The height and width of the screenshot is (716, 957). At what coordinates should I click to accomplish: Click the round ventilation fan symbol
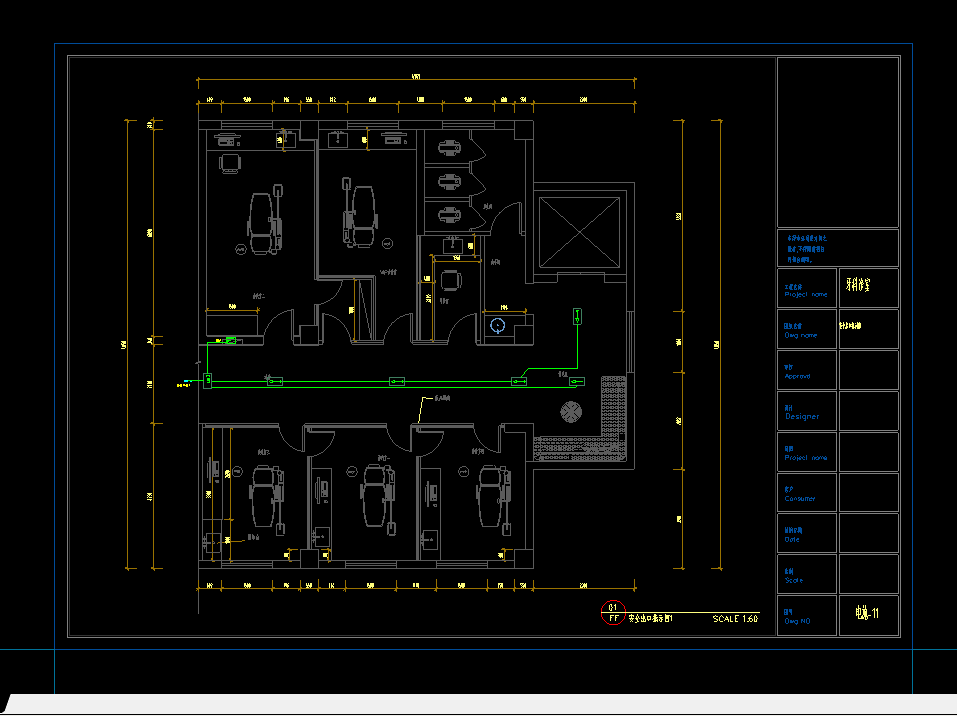[571, 411]
